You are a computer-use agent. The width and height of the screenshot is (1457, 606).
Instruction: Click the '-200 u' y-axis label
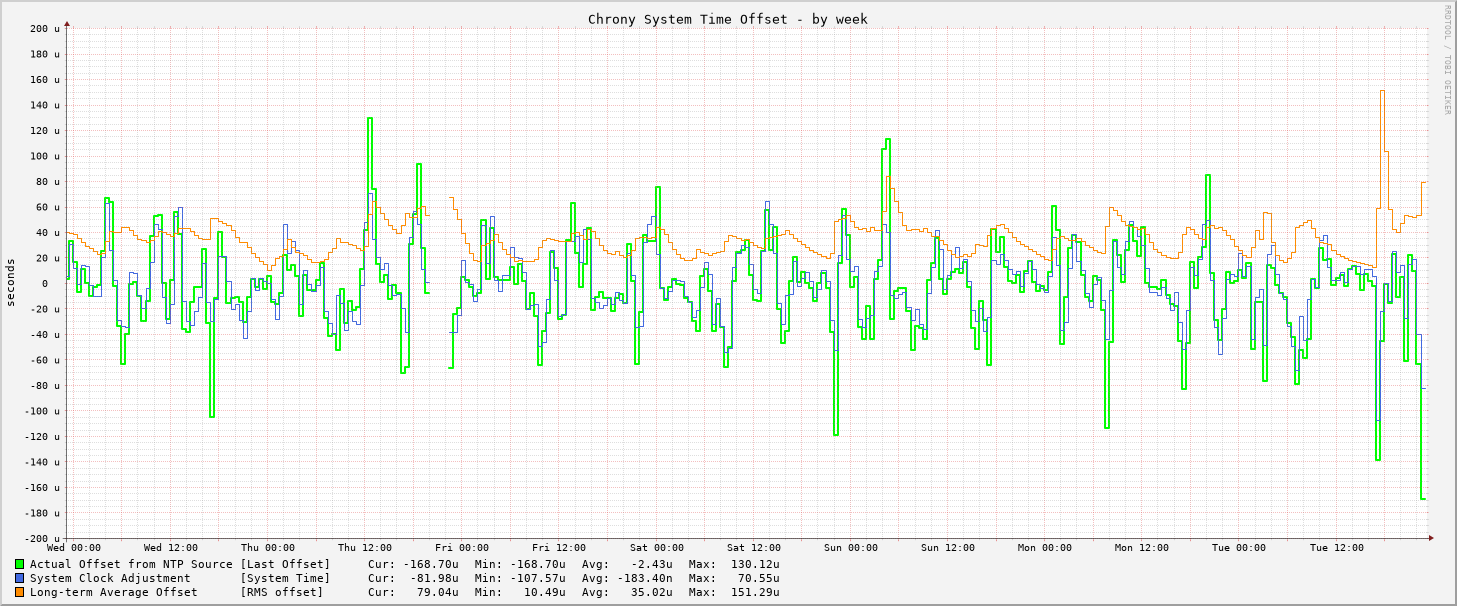tap(43, 539)
